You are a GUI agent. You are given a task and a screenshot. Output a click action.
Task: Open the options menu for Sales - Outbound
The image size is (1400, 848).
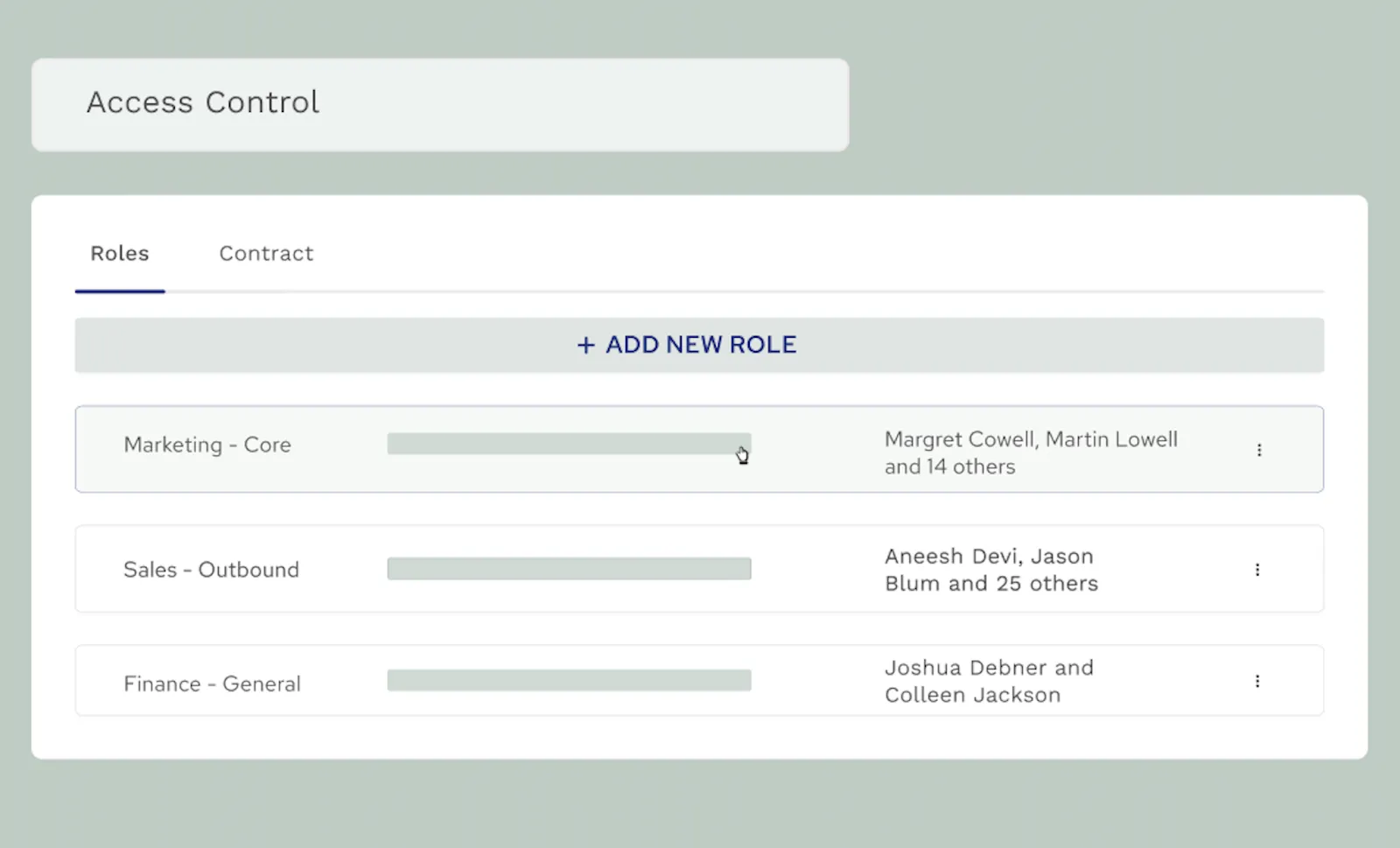coord(1257,569)
